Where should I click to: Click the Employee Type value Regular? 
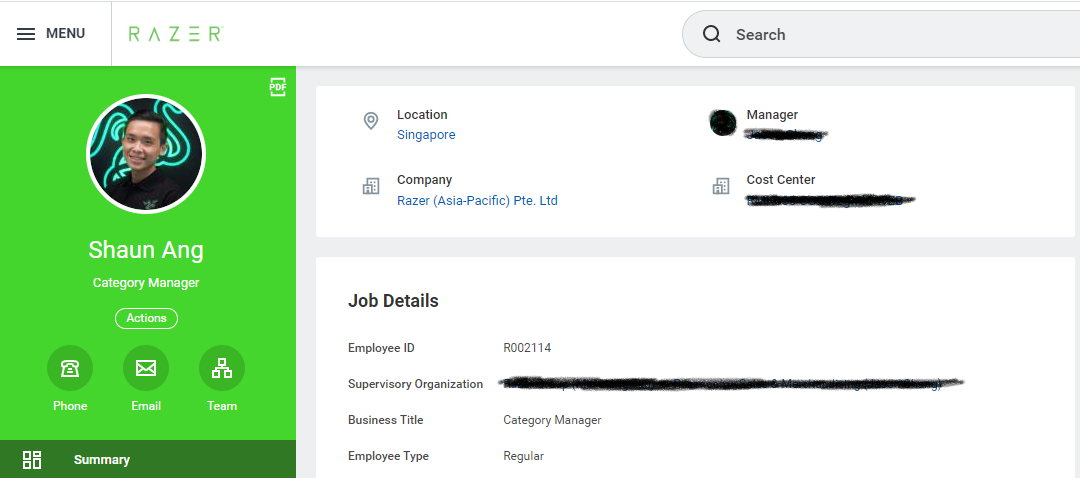click(x=523, y=456)
